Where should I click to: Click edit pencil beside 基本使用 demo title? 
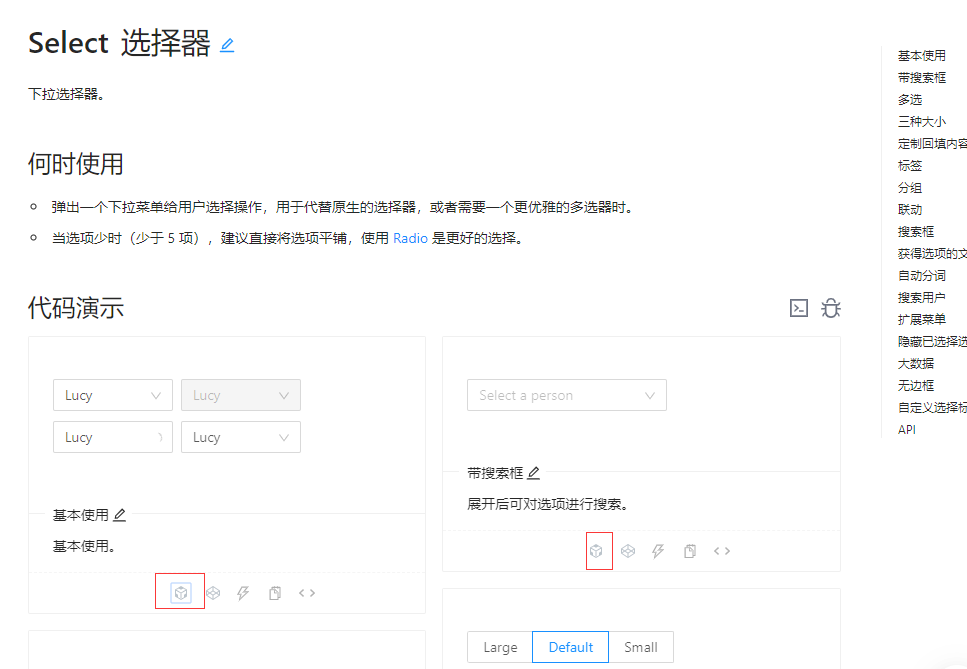point(120,515)
